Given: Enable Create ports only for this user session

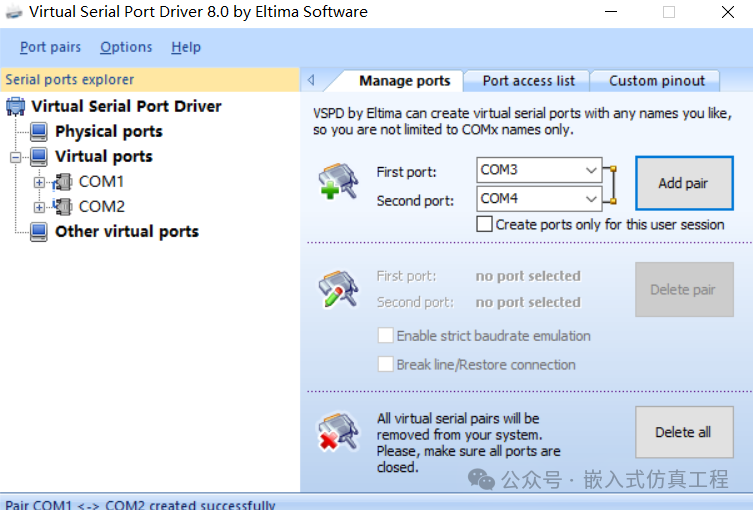Looking at the screenshot, I should (484, 224).
